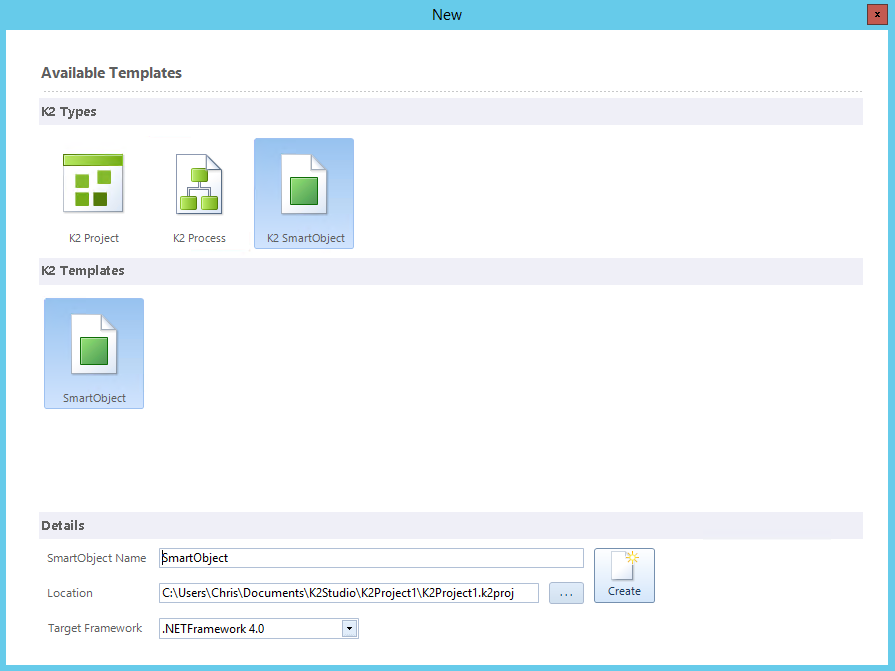This screenshot has width=895, height=671.
Task: Click the Create button
Action: [x=624, y=575]
